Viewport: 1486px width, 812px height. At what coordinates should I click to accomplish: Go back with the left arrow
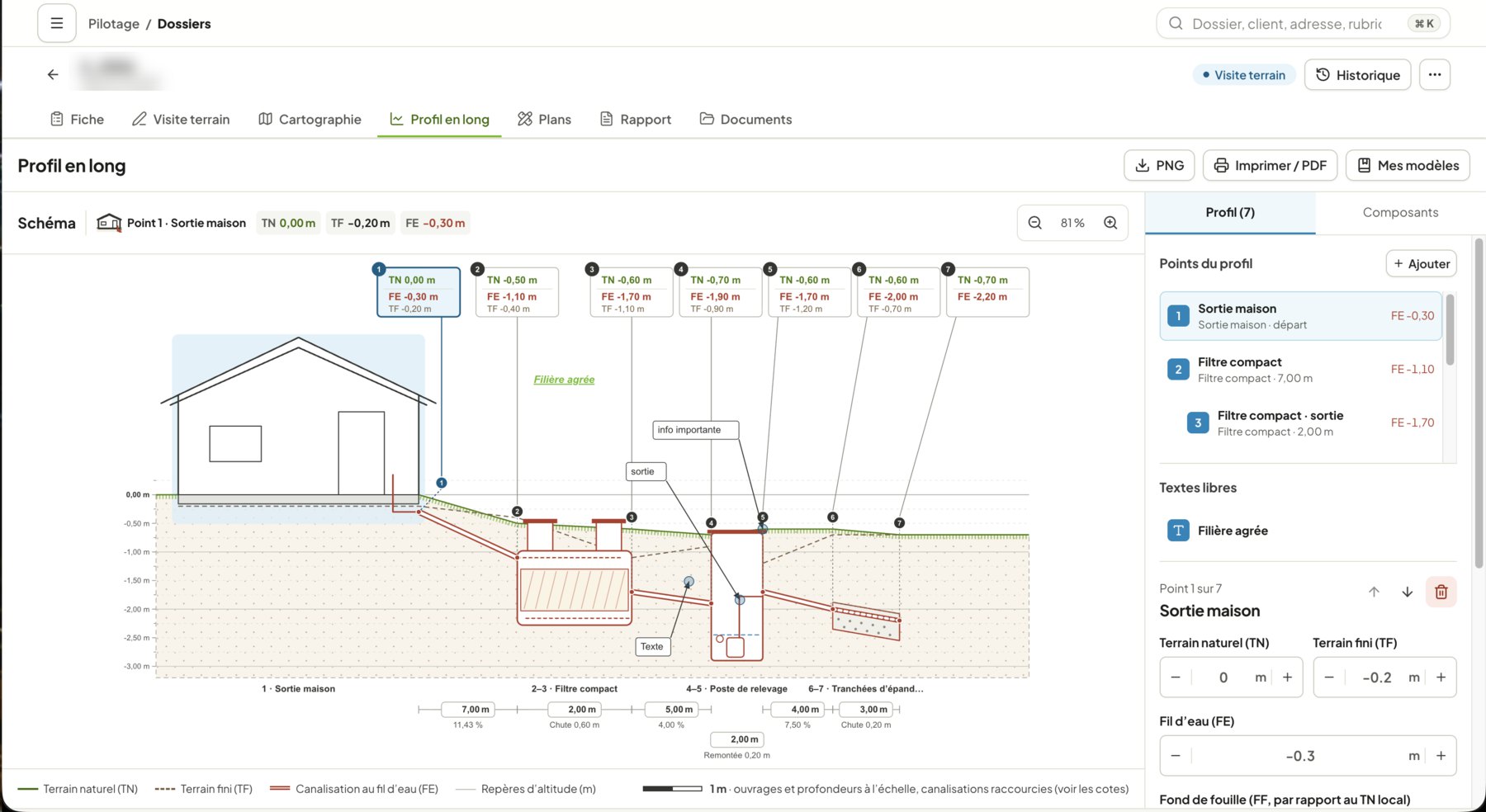[53, 74]
